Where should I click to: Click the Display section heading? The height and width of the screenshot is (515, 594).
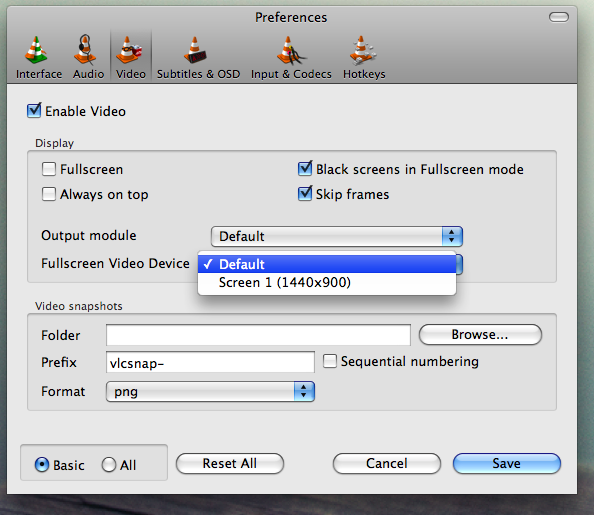[55, 143]
